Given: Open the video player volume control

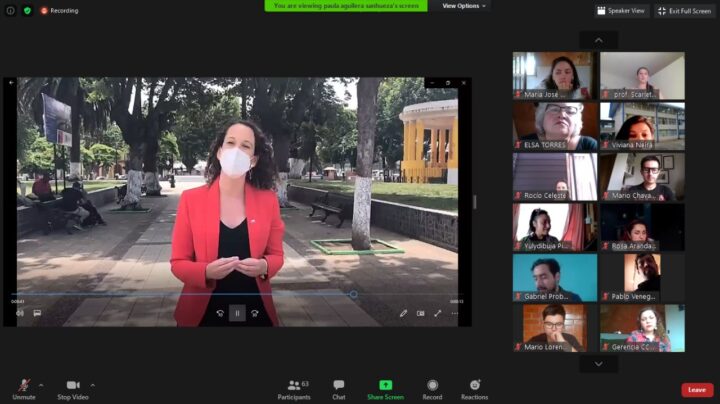Looking at the screenshot, I should [19, 313].
